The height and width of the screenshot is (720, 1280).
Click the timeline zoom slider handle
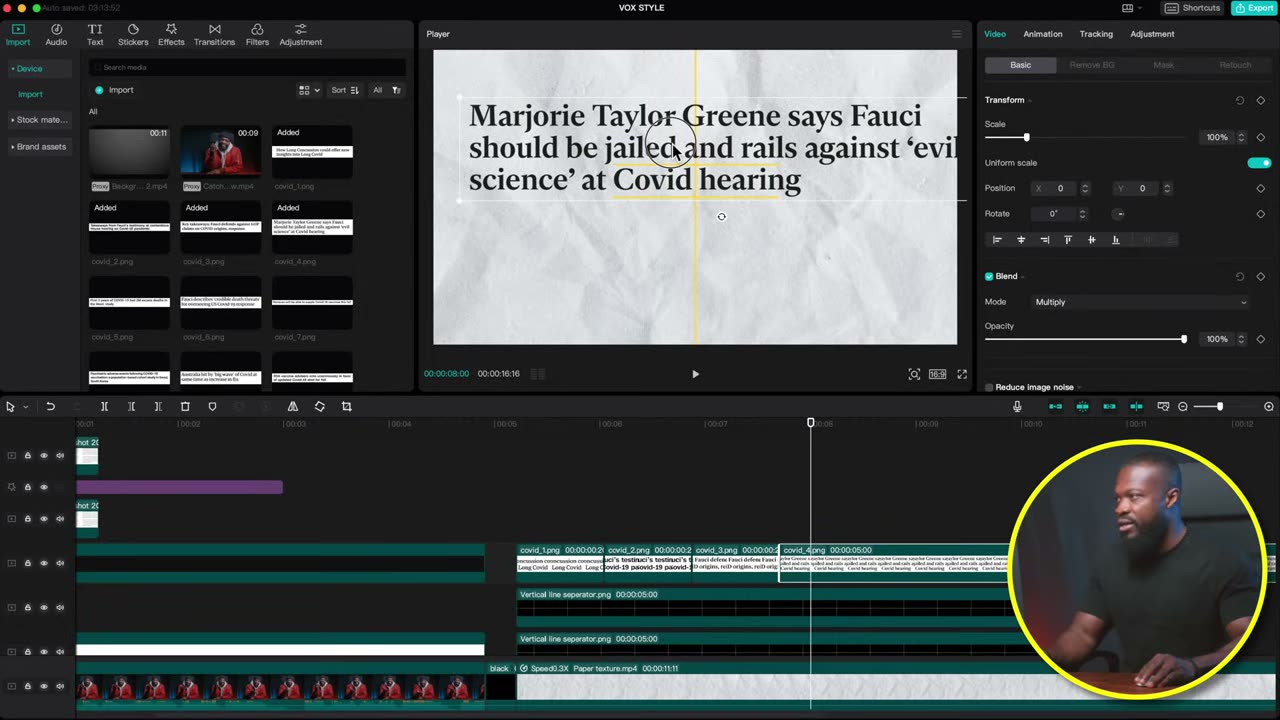1219,407
